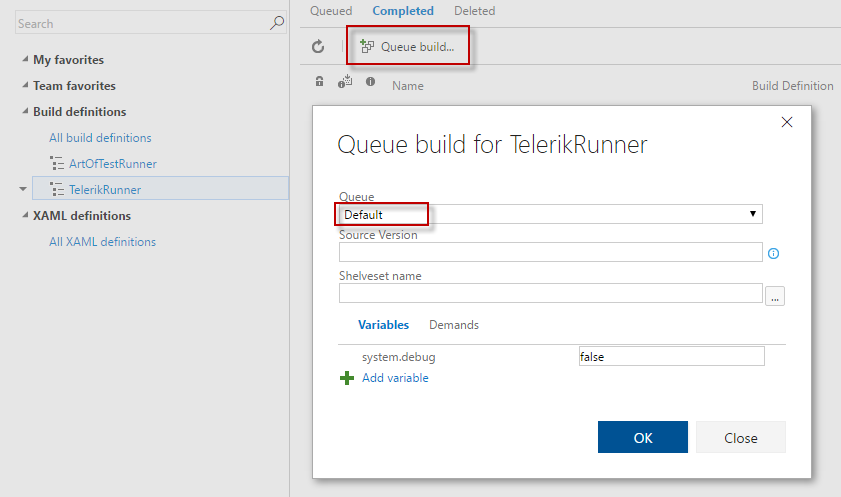Screen dimensions: 841x497
Task: Click the My favorites heading
Action: tap(69, 60)
